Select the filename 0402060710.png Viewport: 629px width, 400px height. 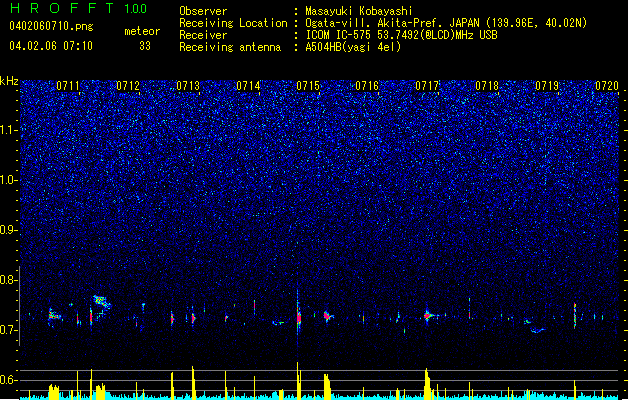pos(51,26)
